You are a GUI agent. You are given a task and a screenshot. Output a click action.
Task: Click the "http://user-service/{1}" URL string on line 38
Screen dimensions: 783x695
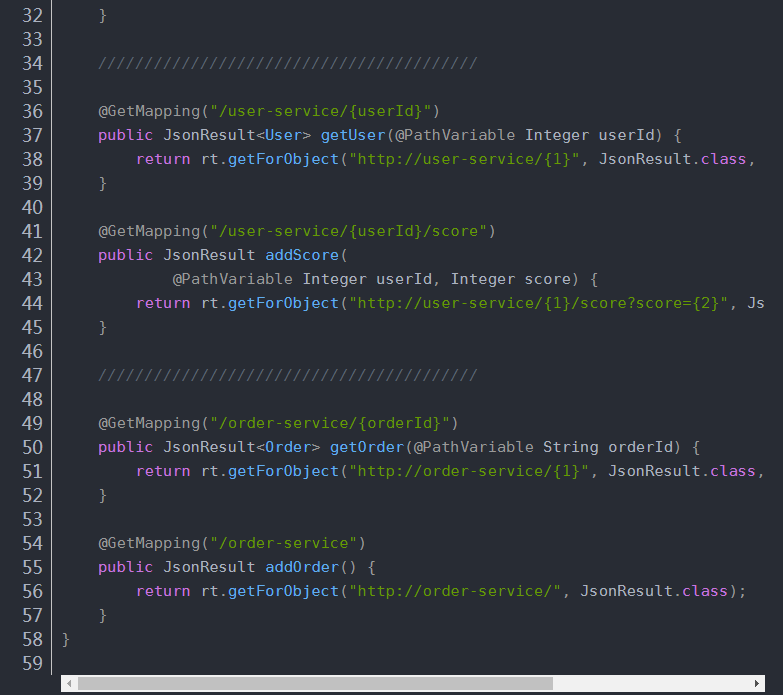click(x=464, y=159)
